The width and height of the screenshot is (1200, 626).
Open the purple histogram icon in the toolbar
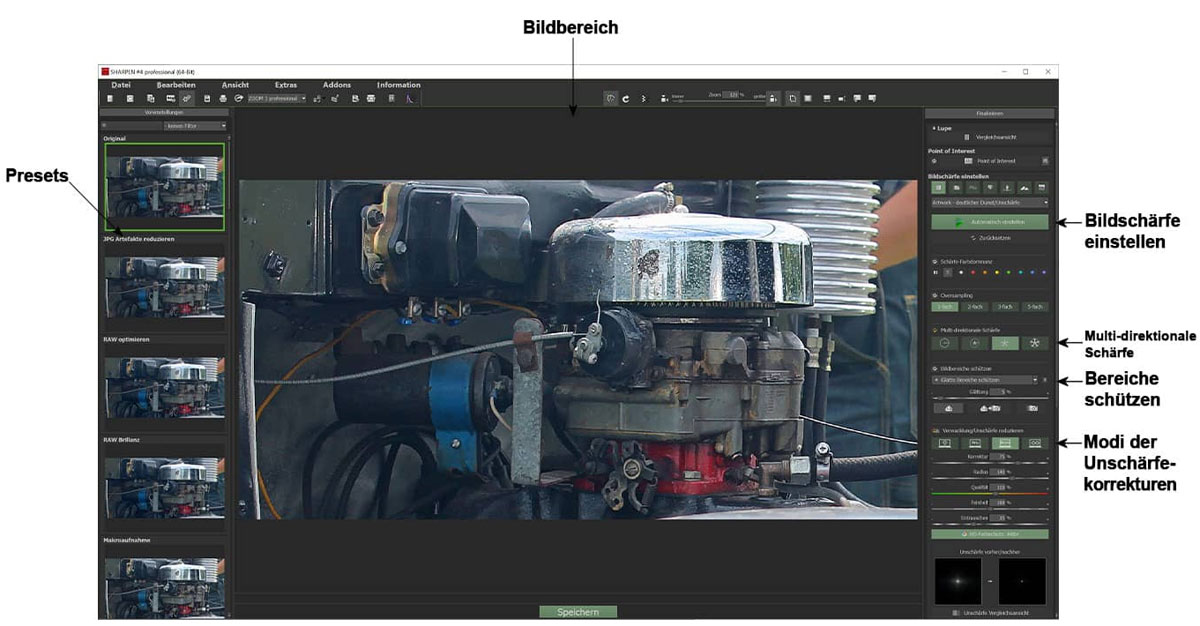pyautogui.click(x=409, y=99)
